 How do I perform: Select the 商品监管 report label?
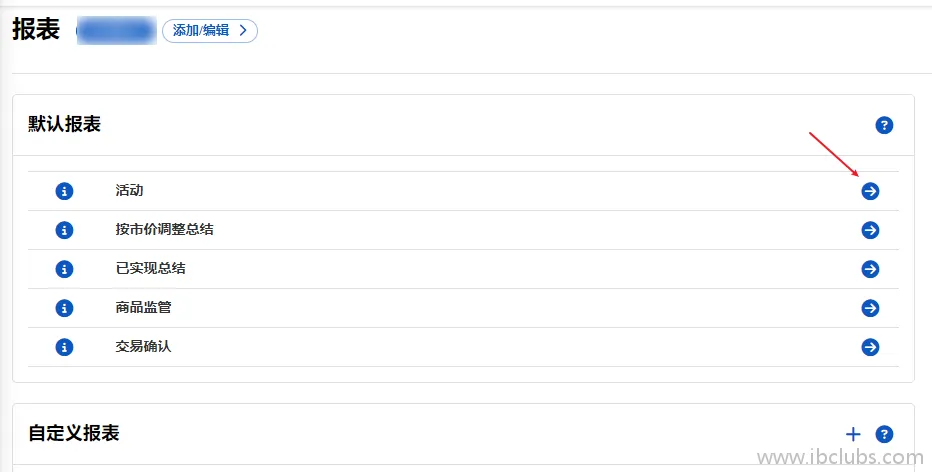click(143, 307)
